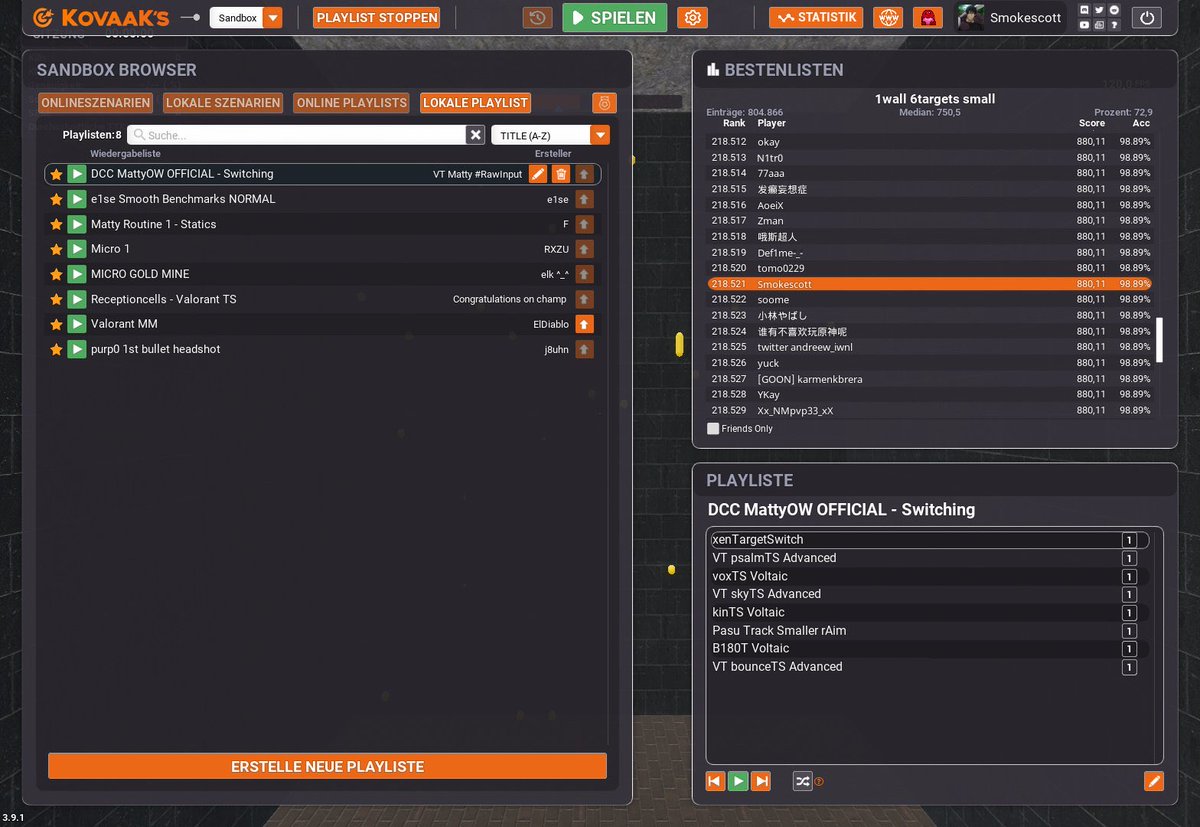Open the YouTube social icon
The image size is (1200, 827).
(1085, 24)
